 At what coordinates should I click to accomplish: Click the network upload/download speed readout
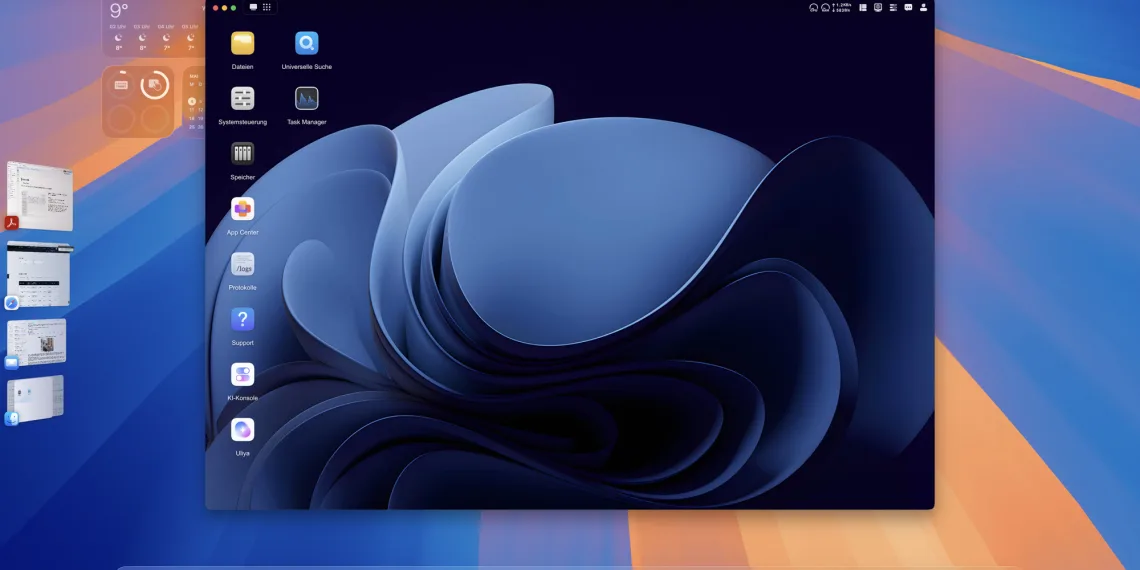[843, 7]
